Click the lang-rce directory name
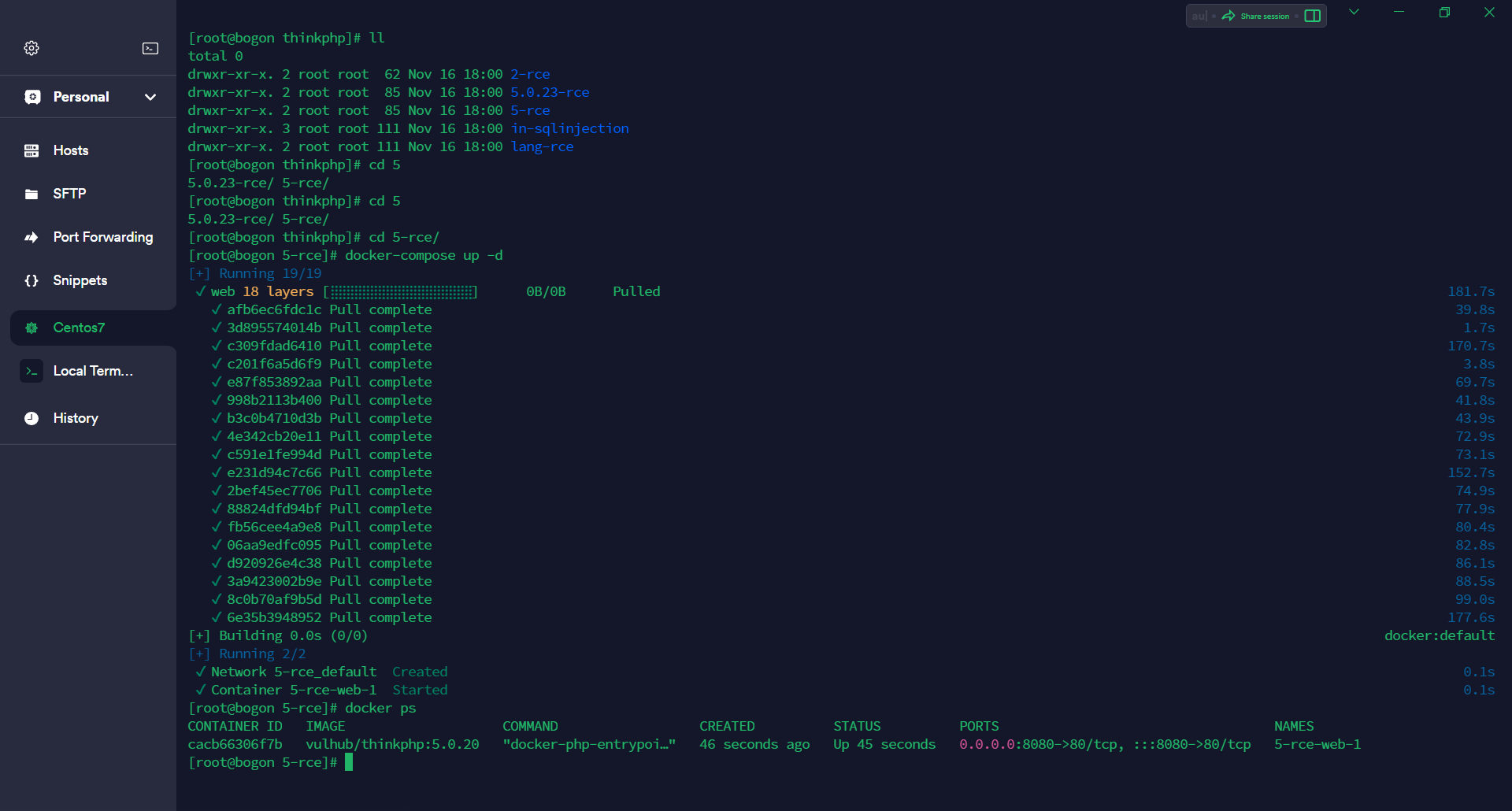This screenshot has height=811, width=1512. (542, 146)
